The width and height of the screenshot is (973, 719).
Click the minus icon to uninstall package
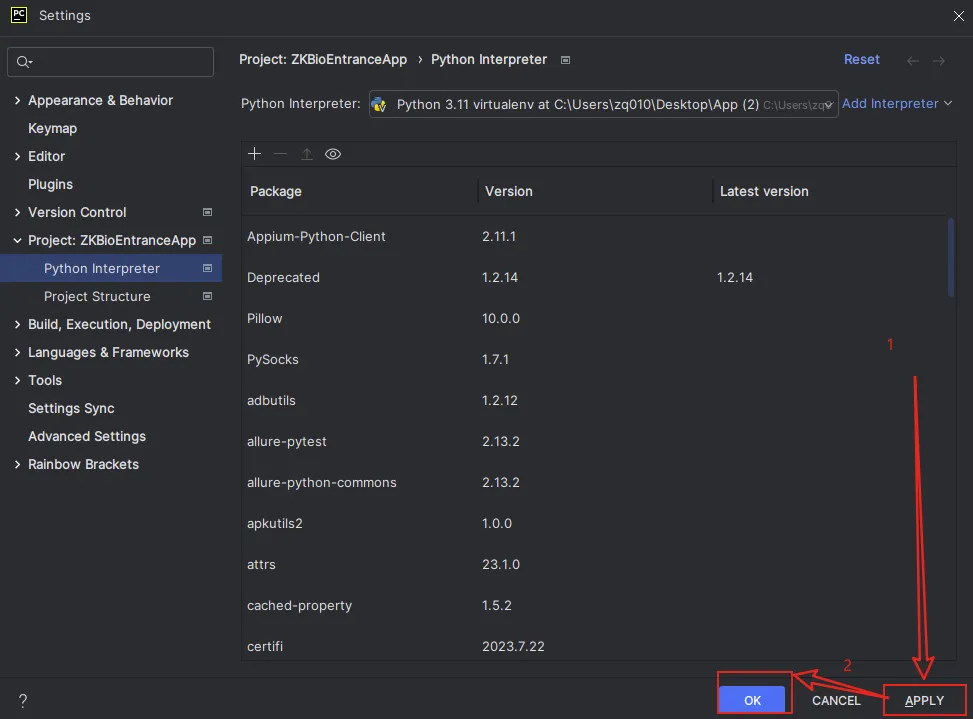[x=281, y=154]
